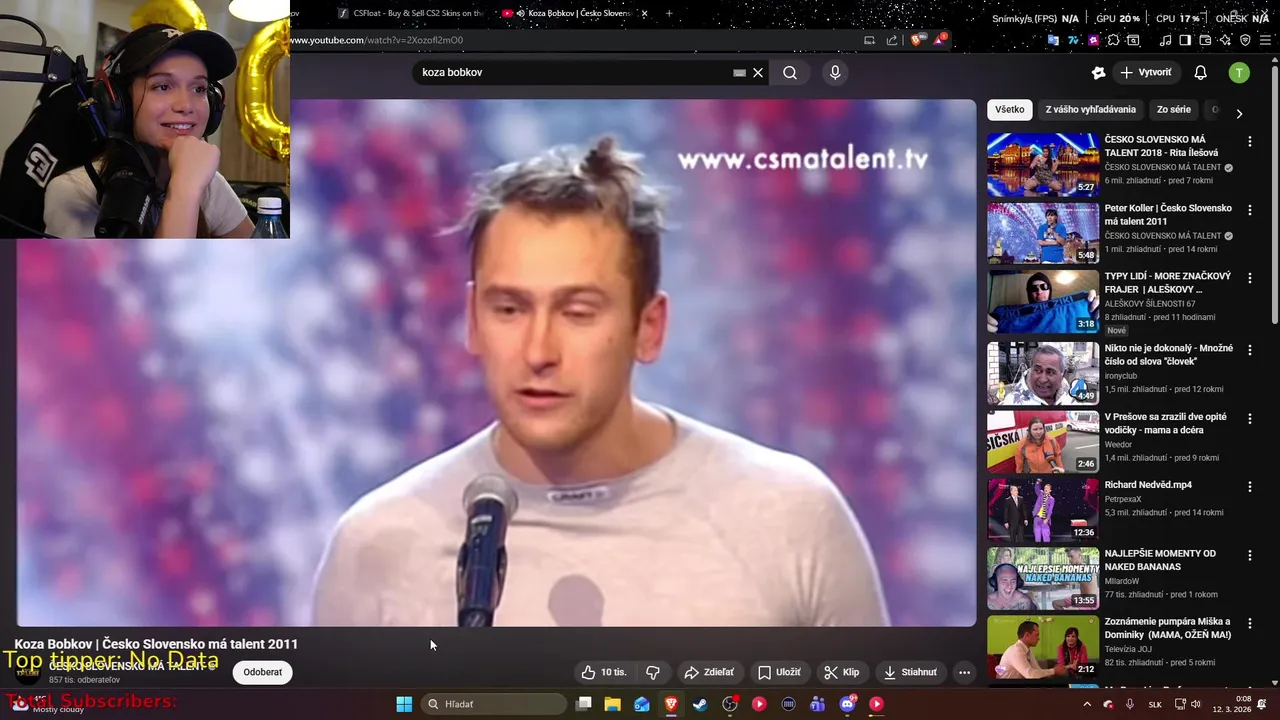The width and height of the screenshot is (1280, 720).
Task: Start voice search with microphone icon
Action: point(835,72)
